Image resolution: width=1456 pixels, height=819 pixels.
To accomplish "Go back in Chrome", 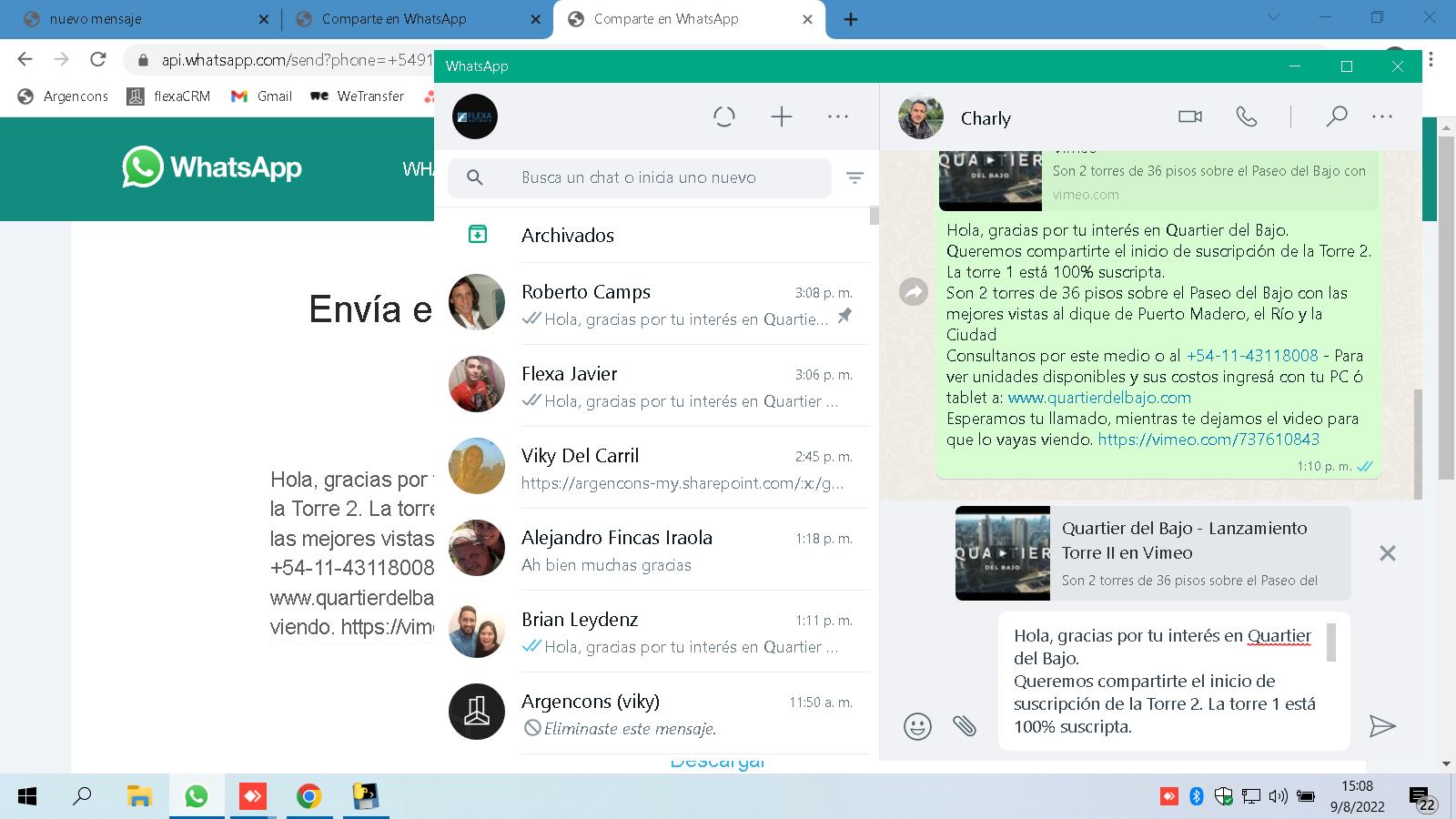I will click(25, 59).
